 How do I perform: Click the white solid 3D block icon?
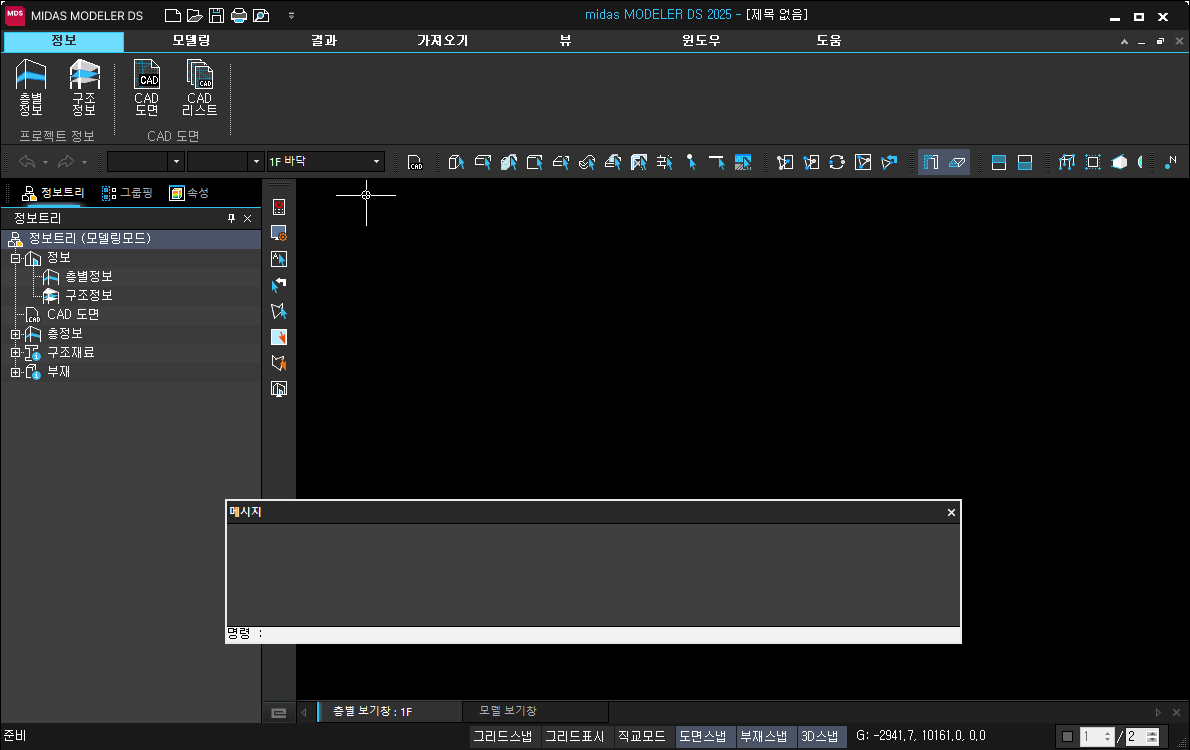pos(1119,162)
